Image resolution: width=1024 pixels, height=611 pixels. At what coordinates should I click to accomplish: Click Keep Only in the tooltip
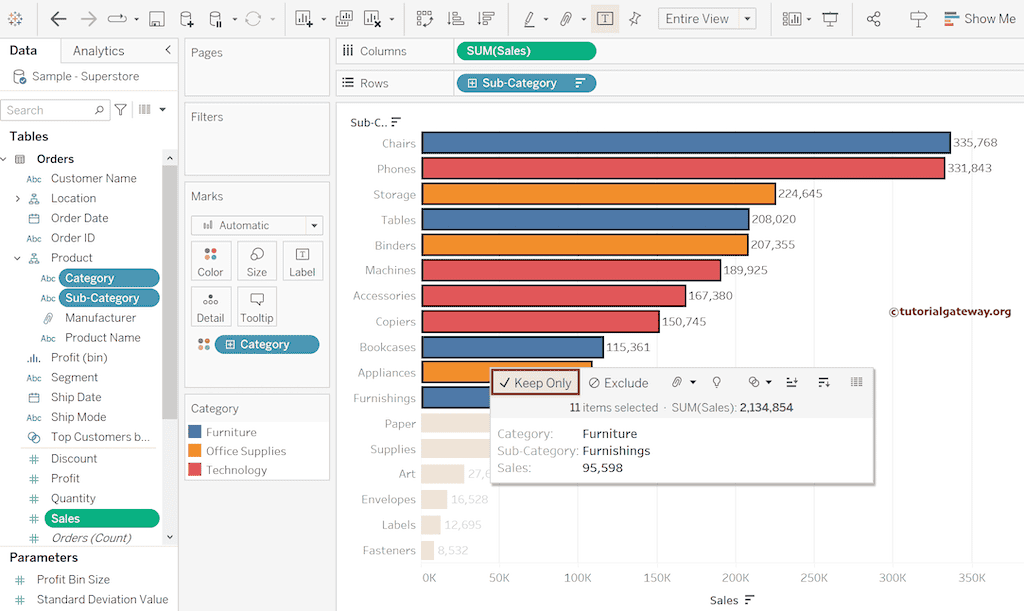(x=535, y=382)
